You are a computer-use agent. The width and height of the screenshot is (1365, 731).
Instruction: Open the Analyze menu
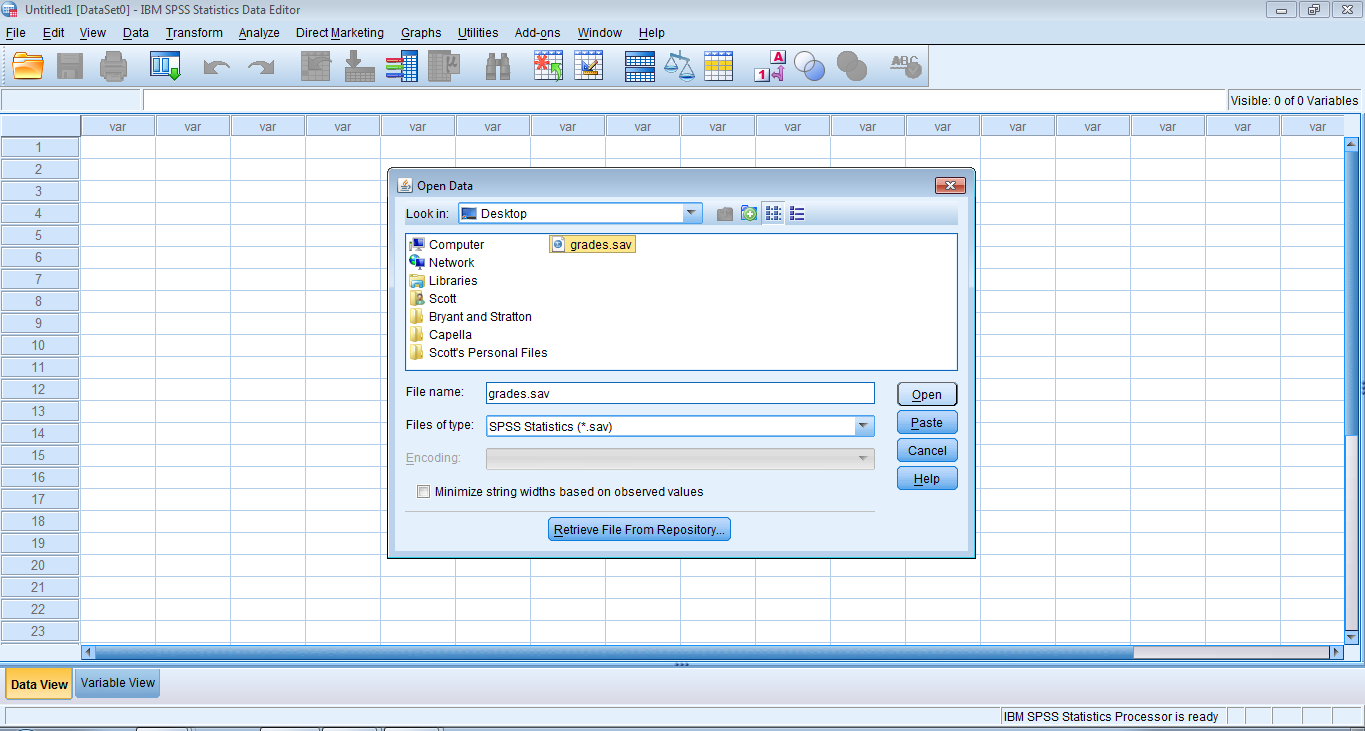coord(259,33)
